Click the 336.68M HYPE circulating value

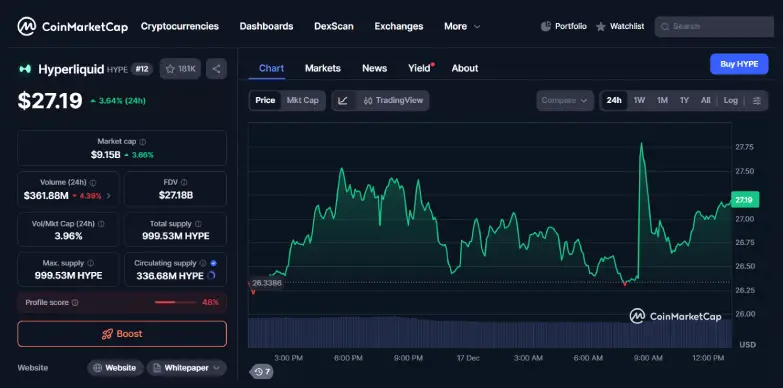click(x=170, y=276)
